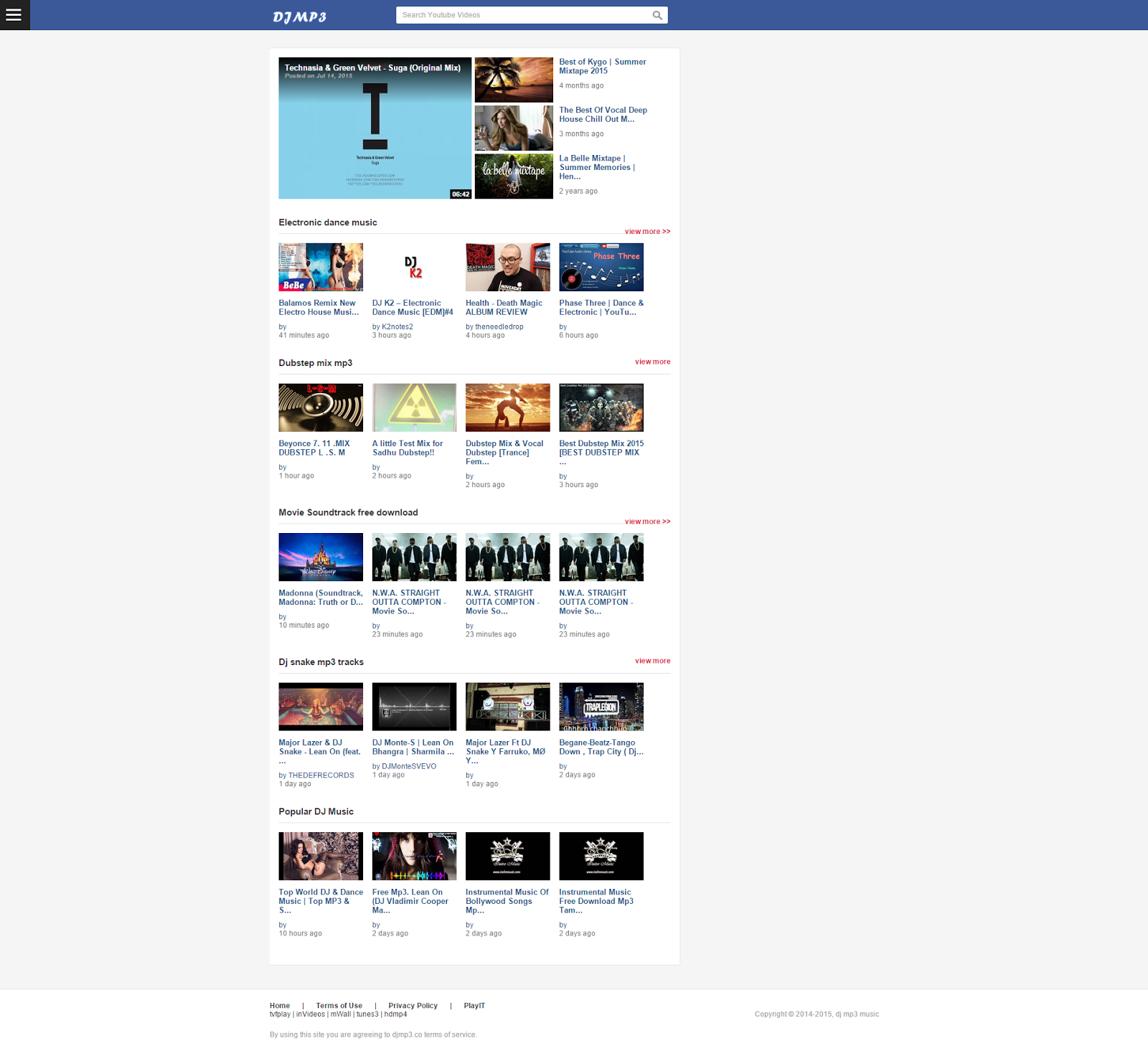Screen dimensions: 1148x1051
Task: Open PlayIT footer link
Action: click(x=474, y=1005)
